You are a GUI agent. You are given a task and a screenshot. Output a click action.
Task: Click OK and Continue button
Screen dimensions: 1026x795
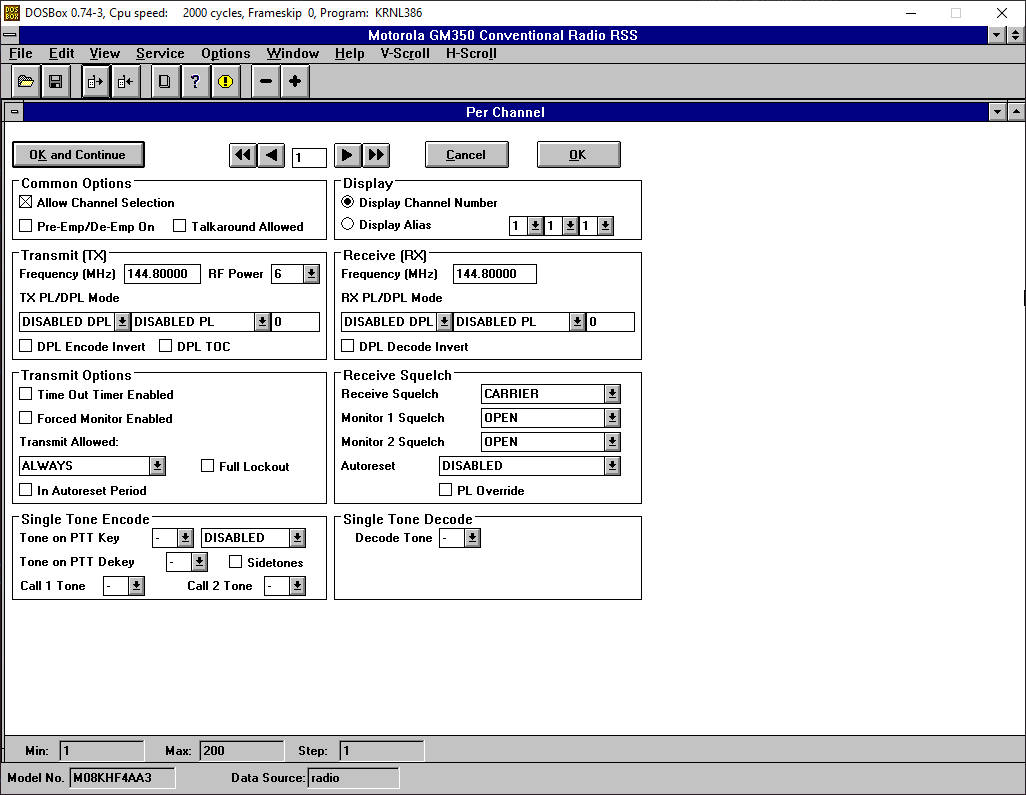tap(78, 155)
